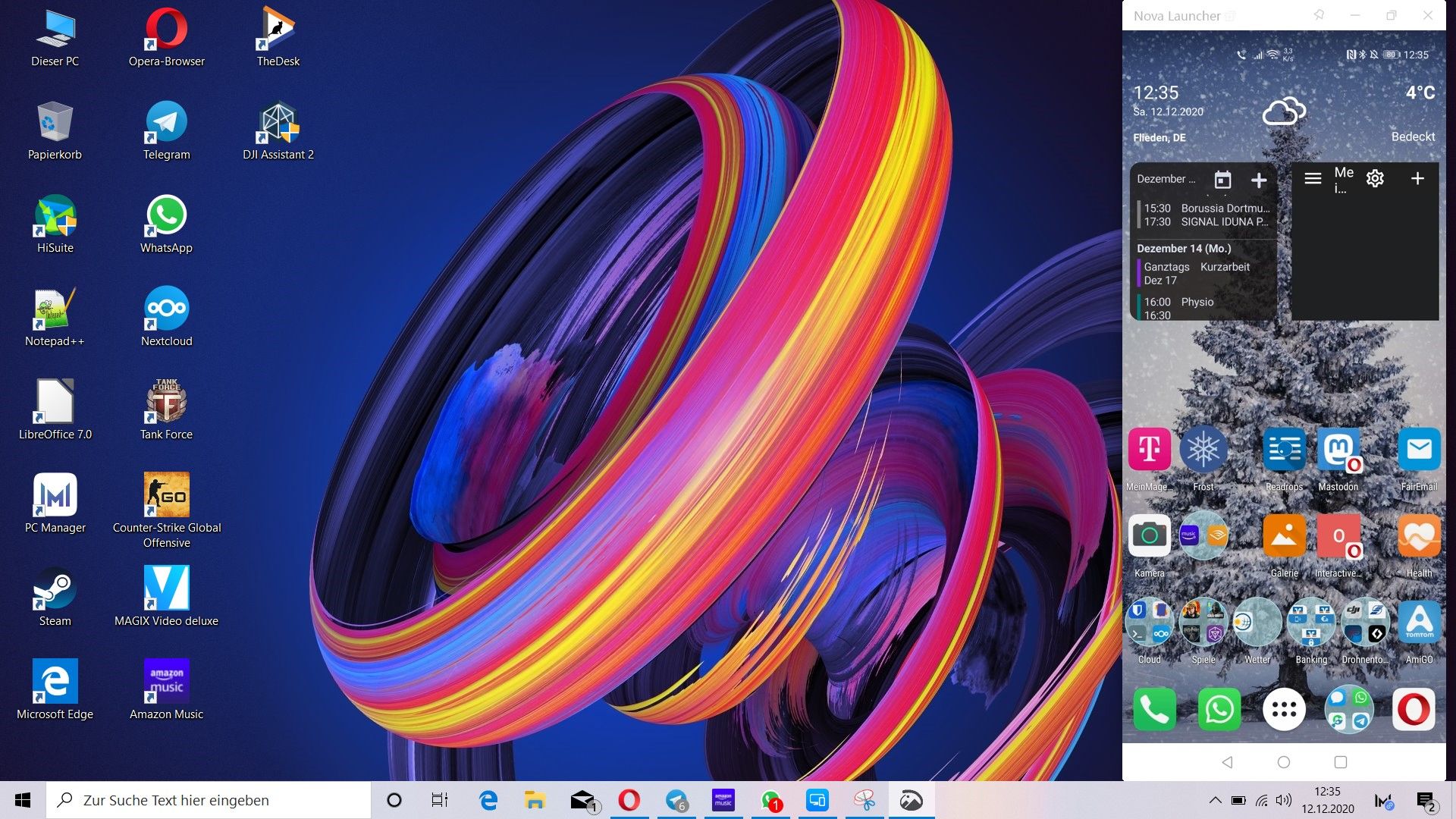Open the Kamera app on phone
The width and height of the screenshot is (1456, 819).
[x=1149, y=545]
